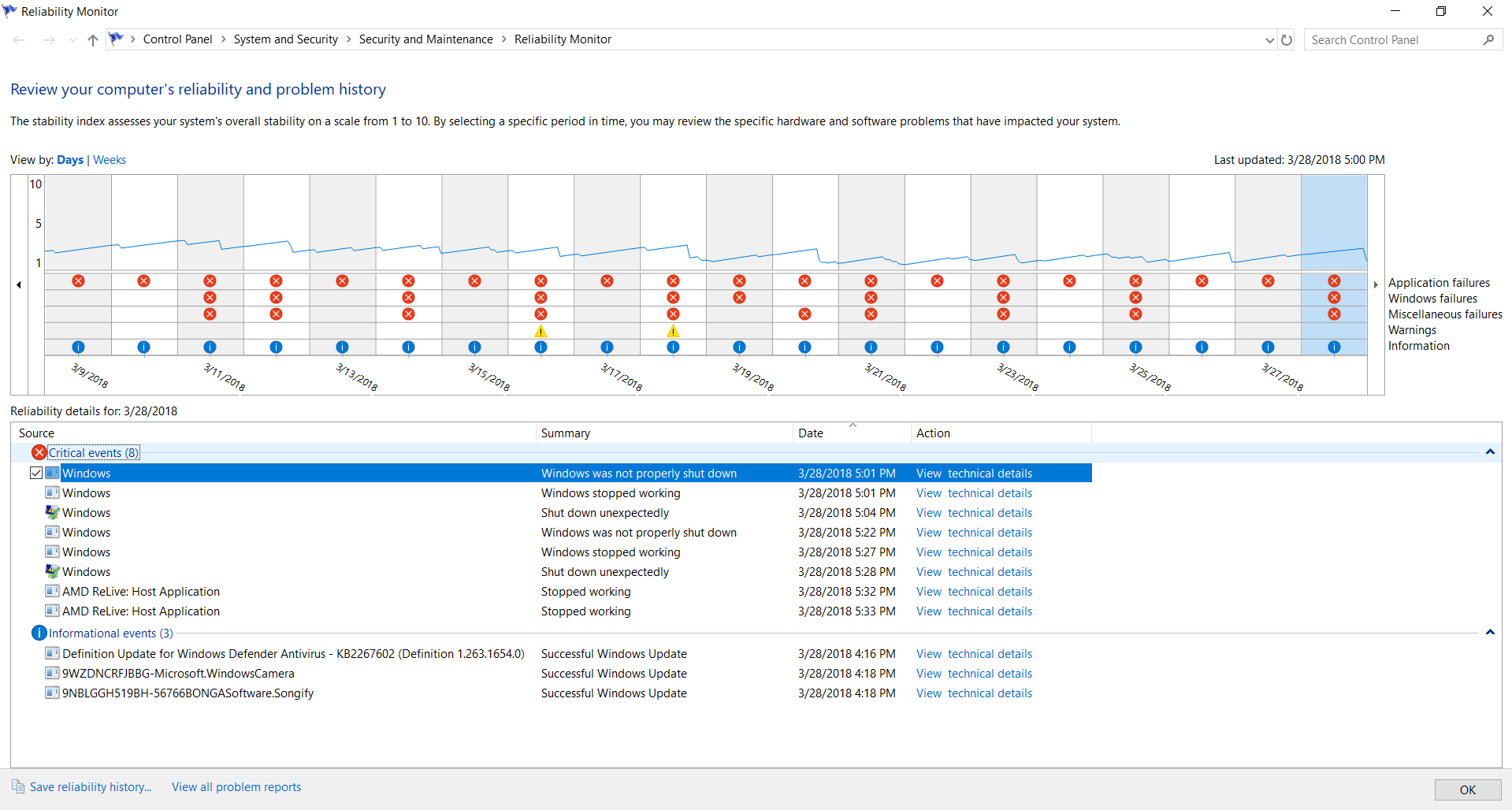Screen dimensions: 1512x810
Task: Toggle the checkbox on the selected Windows row
Action: [x=36, y=473]
